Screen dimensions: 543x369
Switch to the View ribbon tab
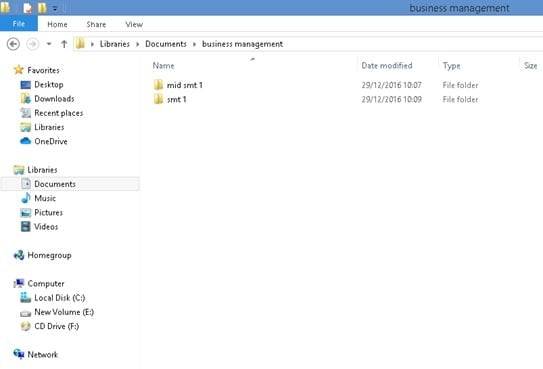[134, 24]
